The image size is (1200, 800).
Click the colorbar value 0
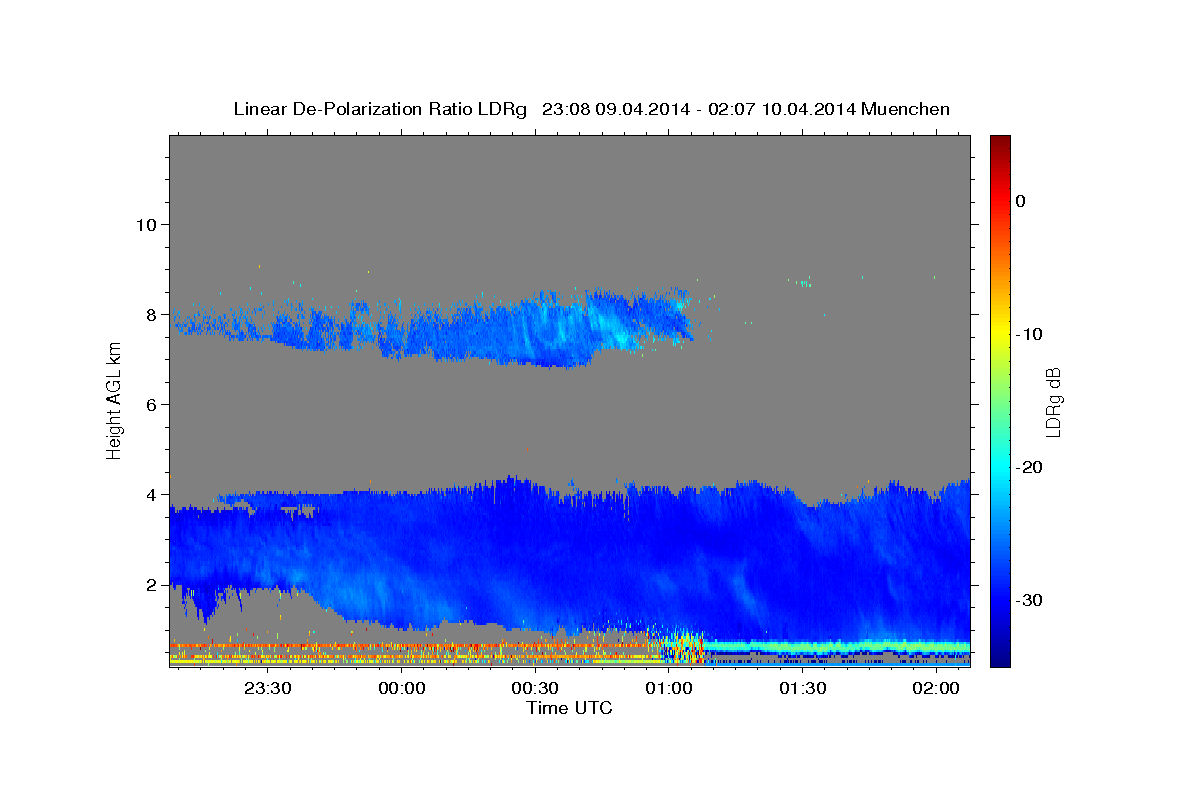coord(1021,201)
